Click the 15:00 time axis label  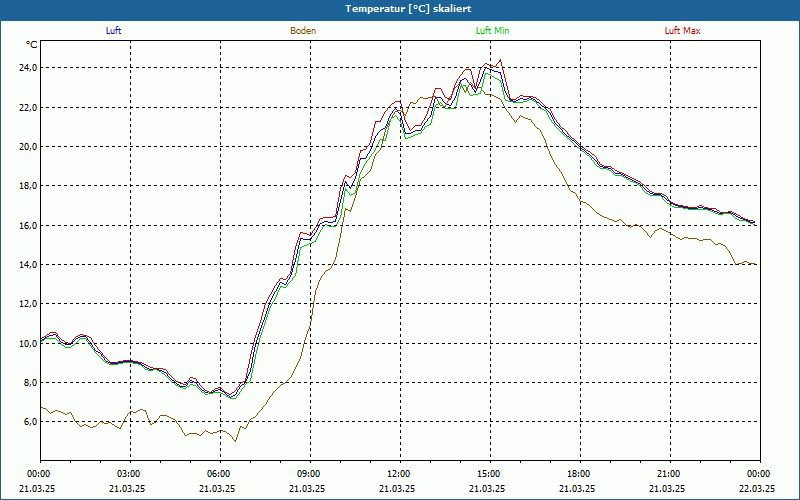(x=490, y=474)
